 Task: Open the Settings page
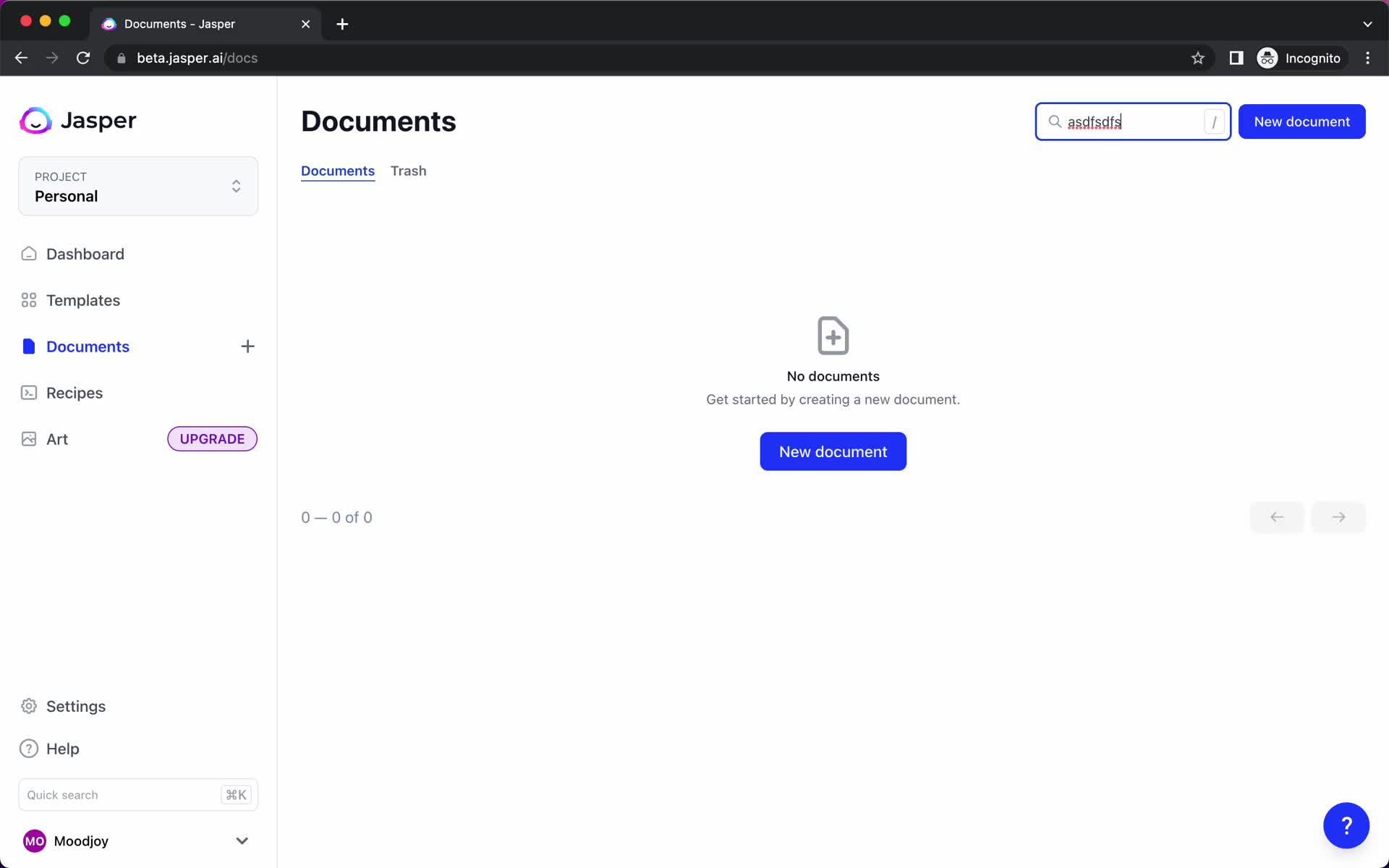75,706
